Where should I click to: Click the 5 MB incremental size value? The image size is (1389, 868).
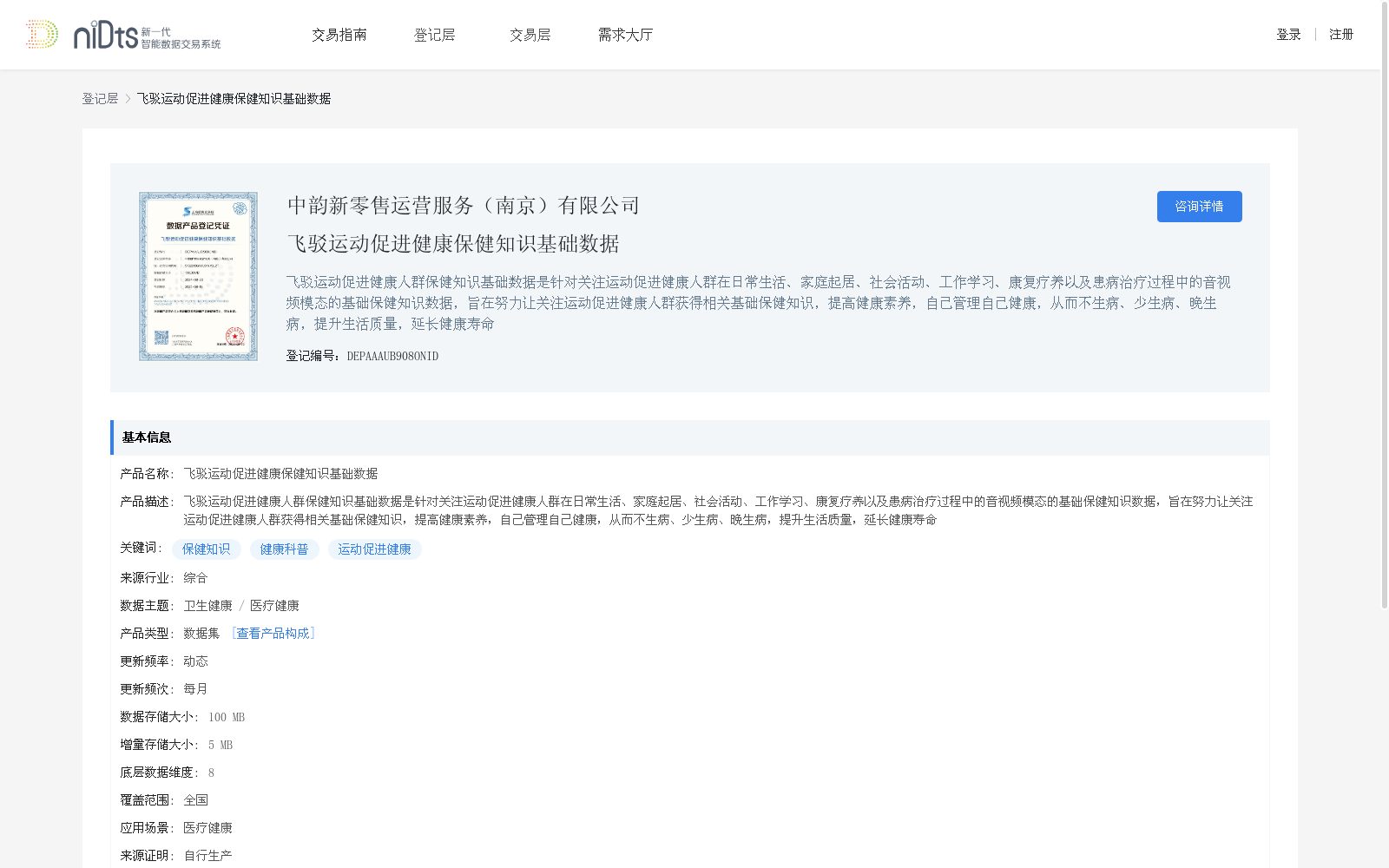click(221, 745)
